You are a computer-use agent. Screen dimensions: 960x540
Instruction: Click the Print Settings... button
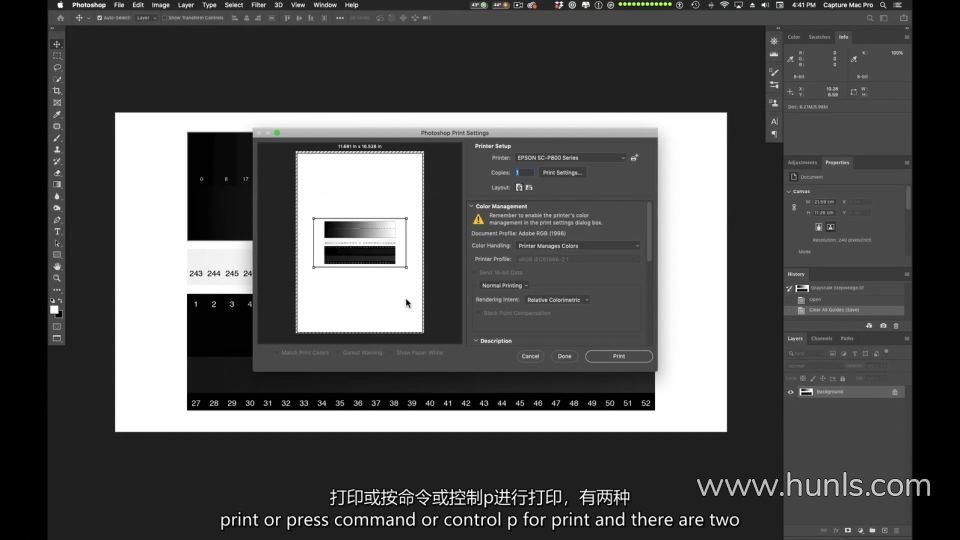tap(562, 173)
